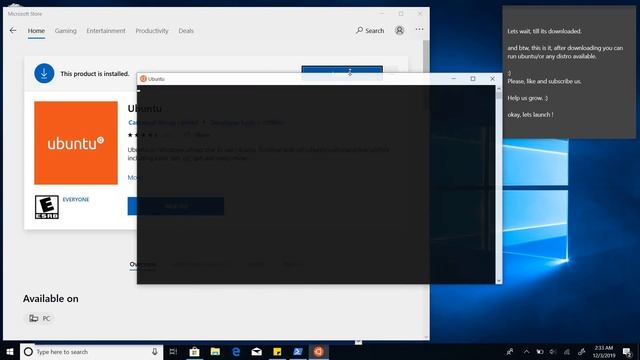640x360 pixels.
Task: Click 'This product is installed.' text
Action: [x=95, y=74]
